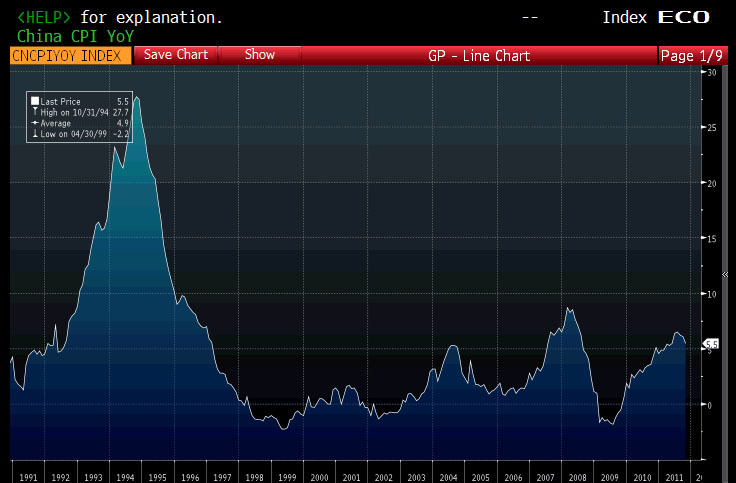Click the Low marker icon in legend
Screen dimensions: 736x483
point(35,134)
